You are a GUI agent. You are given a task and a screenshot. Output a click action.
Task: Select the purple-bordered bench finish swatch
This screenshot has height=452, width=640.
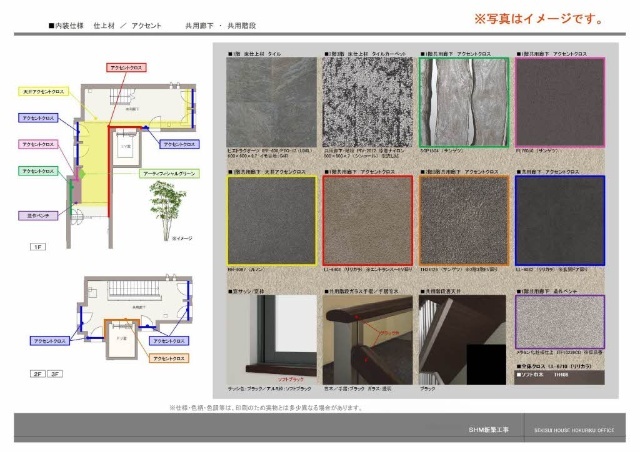point(560,322)
